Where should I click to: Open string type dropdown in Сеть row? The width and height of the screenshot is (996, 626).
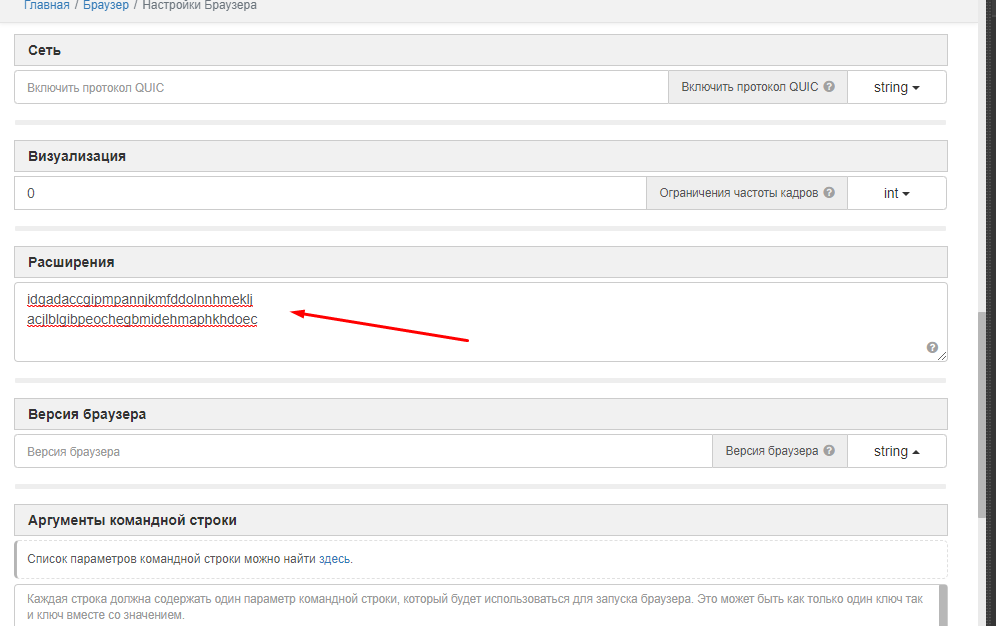pos(896,87)
